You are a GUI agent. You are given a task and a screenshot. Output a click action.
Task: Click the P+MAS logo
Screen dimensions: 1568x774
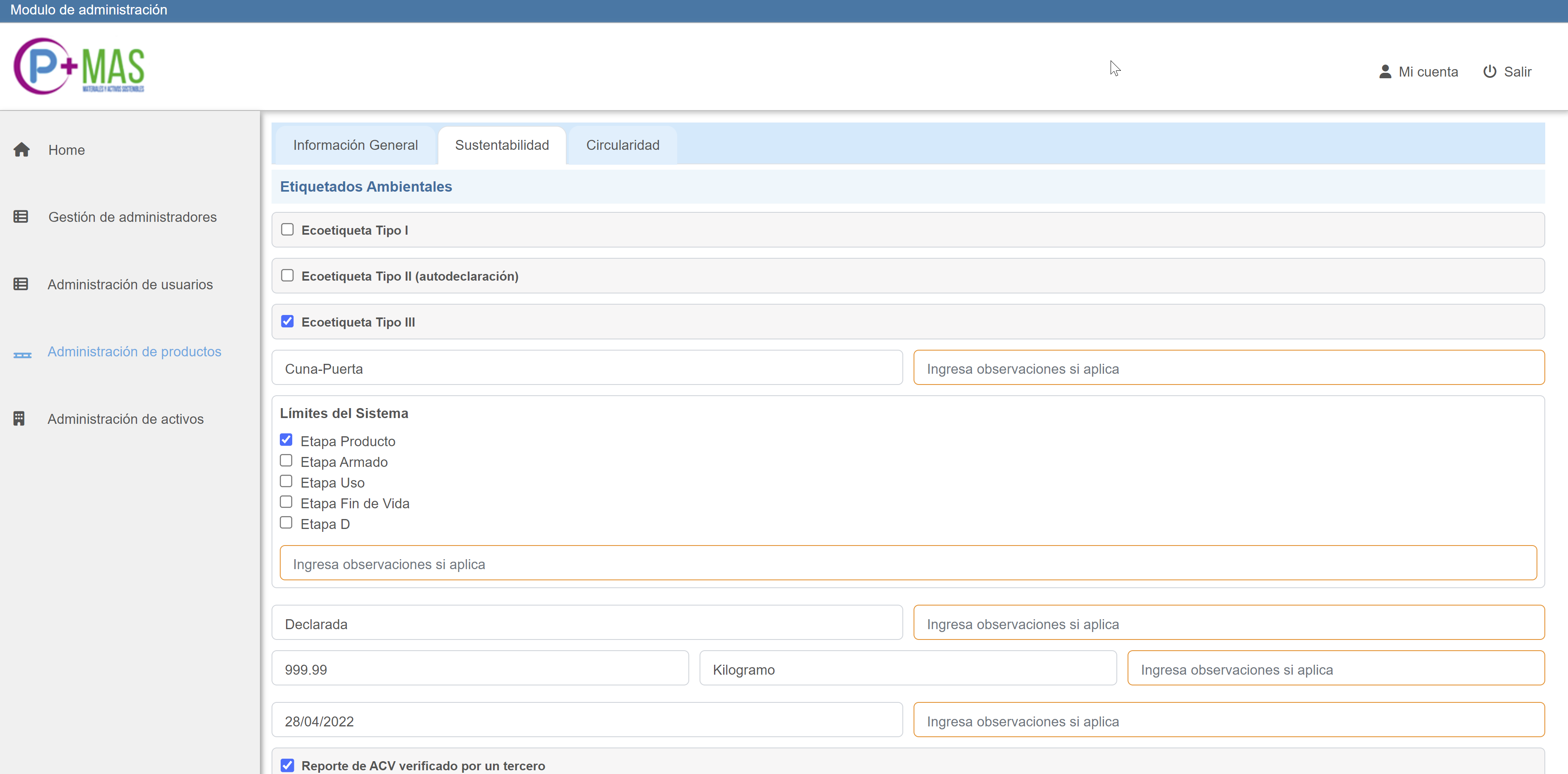pyautogui.click(x=79, y=66)
